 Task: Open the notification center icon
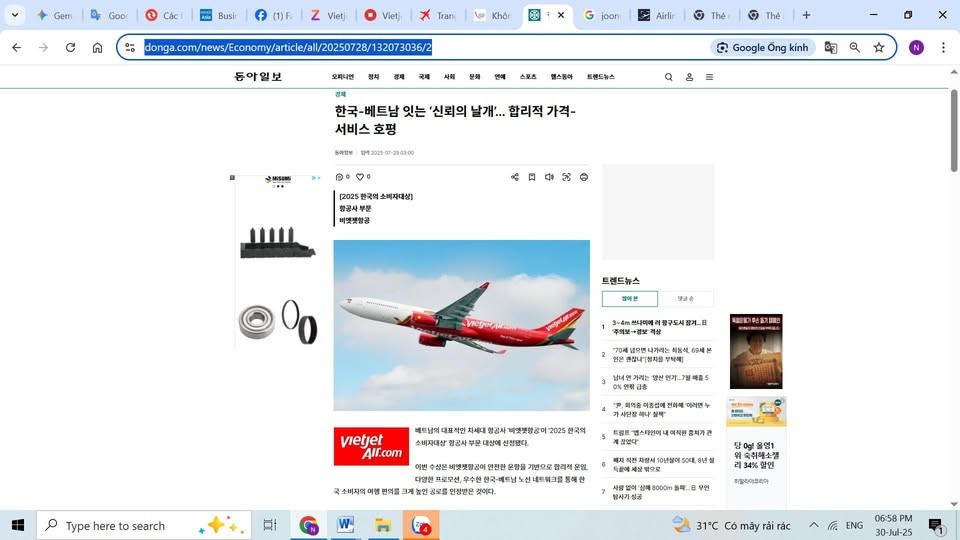coord(936,526)
